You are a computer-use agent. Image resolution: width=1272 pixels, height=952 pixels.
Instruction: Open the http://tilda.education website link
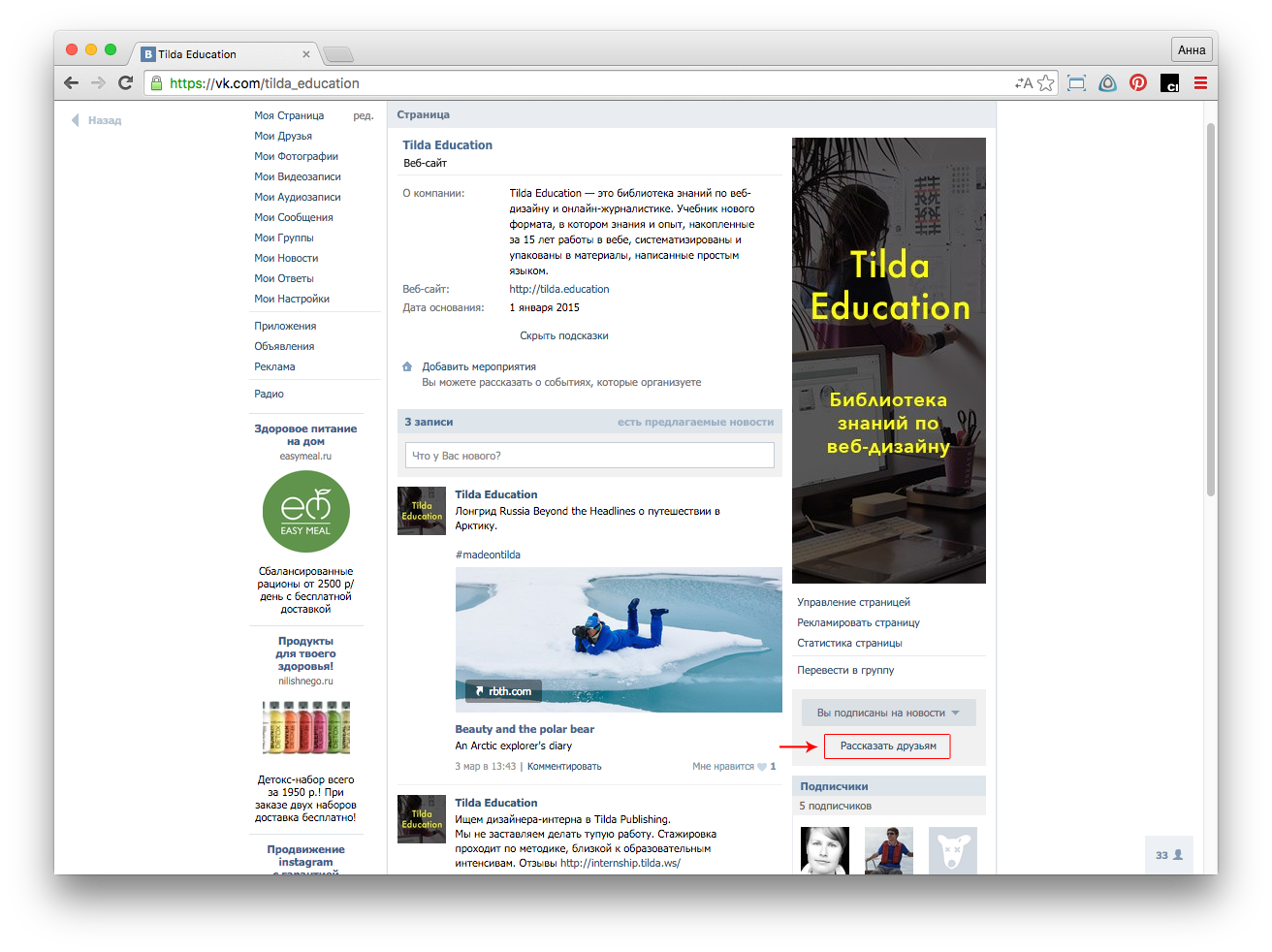(559, 289)
